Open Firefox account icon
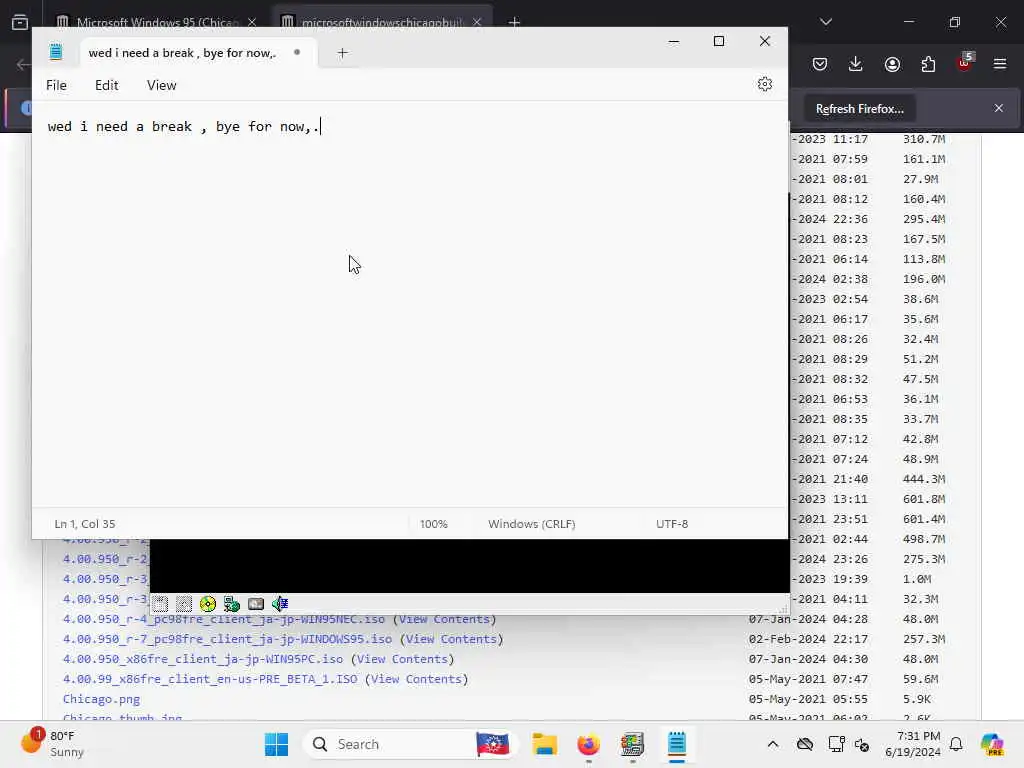The image size is (1024, 768). (892, 64)
